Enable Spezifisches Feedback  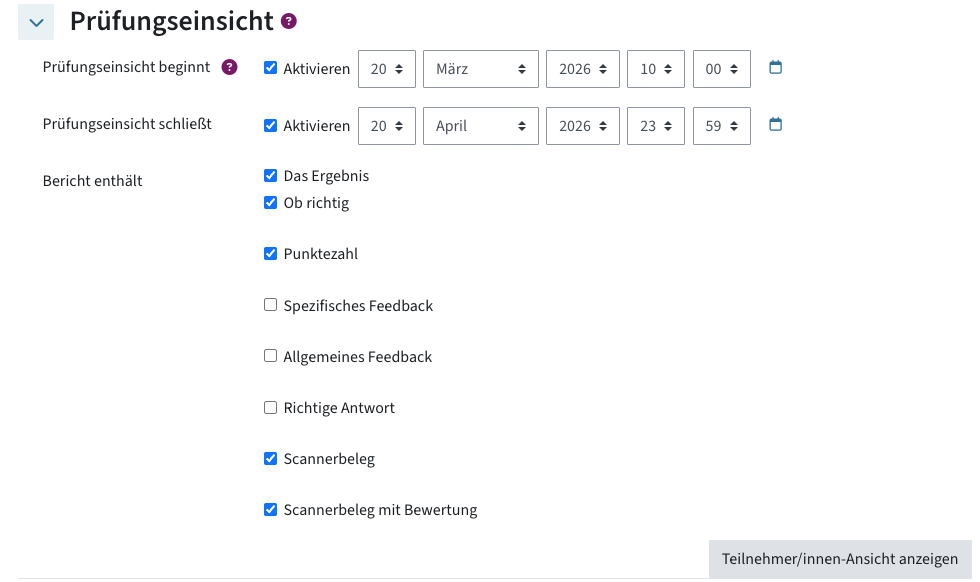[x=270, y=305]
